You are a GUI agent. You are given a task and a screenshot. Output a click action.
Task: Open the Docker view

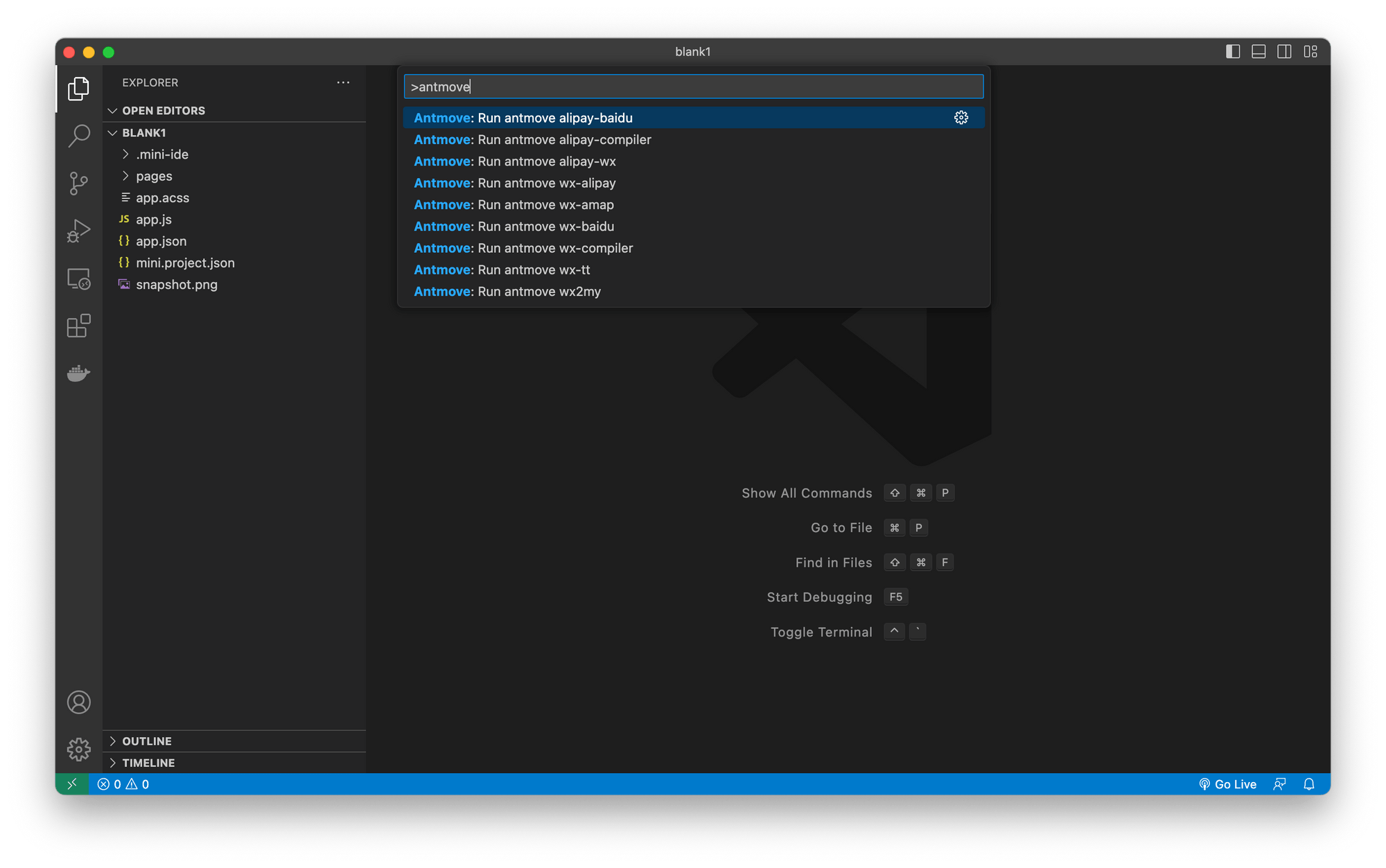(79, 373)
